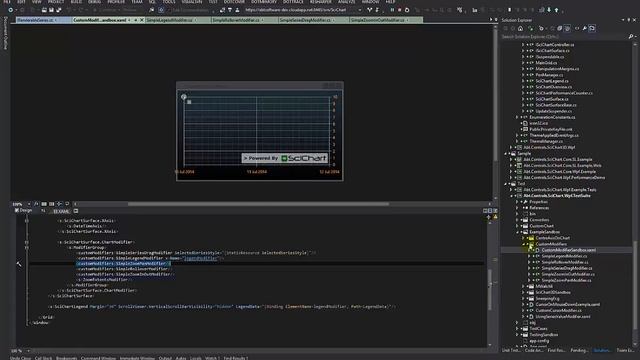Expand the TestCases folder arrow
Screen dimensions: 640x360
pos(517,329)
